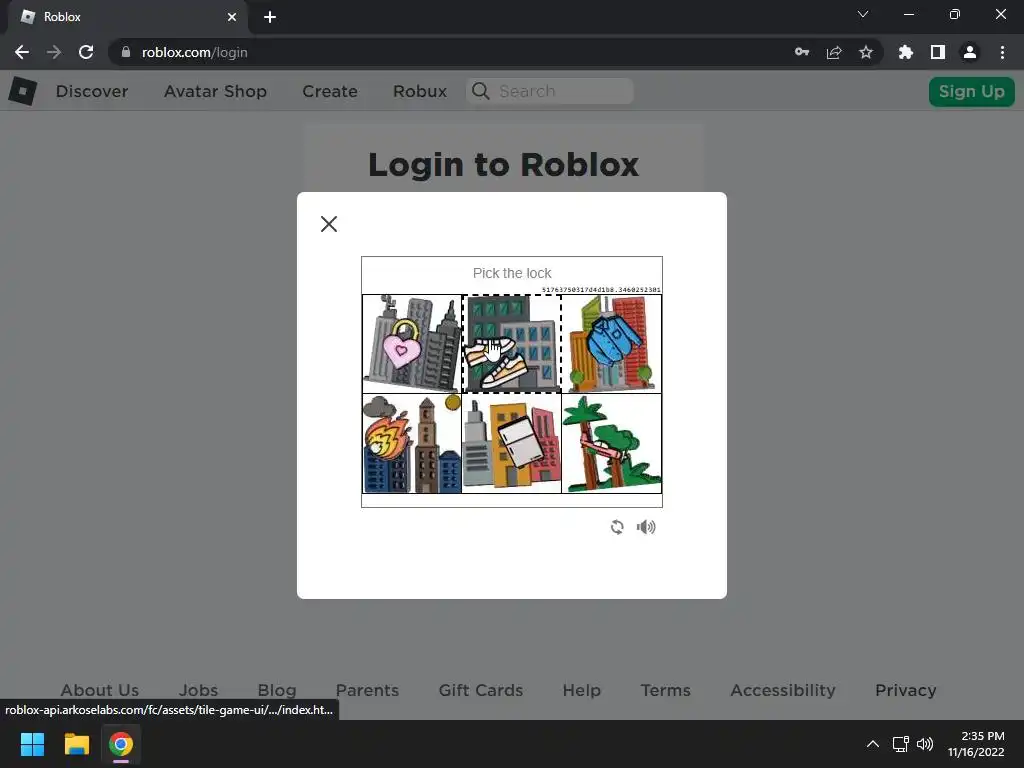Open the Roblox home logo
Viewport: 1024px width, 768px height.
pos(23,91)
